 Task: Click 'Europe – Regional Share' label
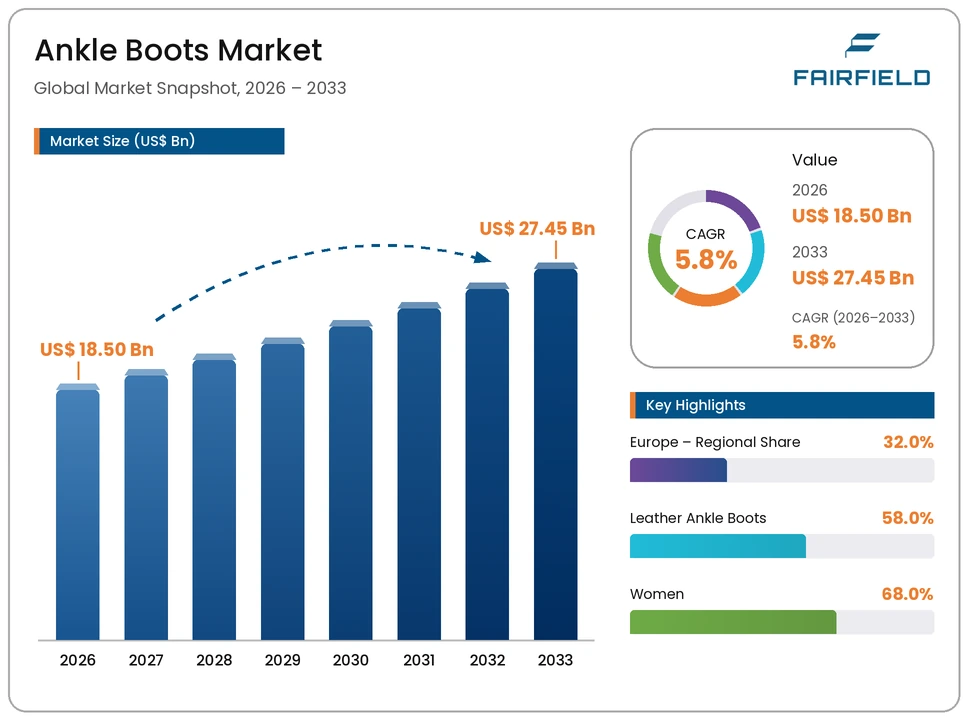pos(715,442)
